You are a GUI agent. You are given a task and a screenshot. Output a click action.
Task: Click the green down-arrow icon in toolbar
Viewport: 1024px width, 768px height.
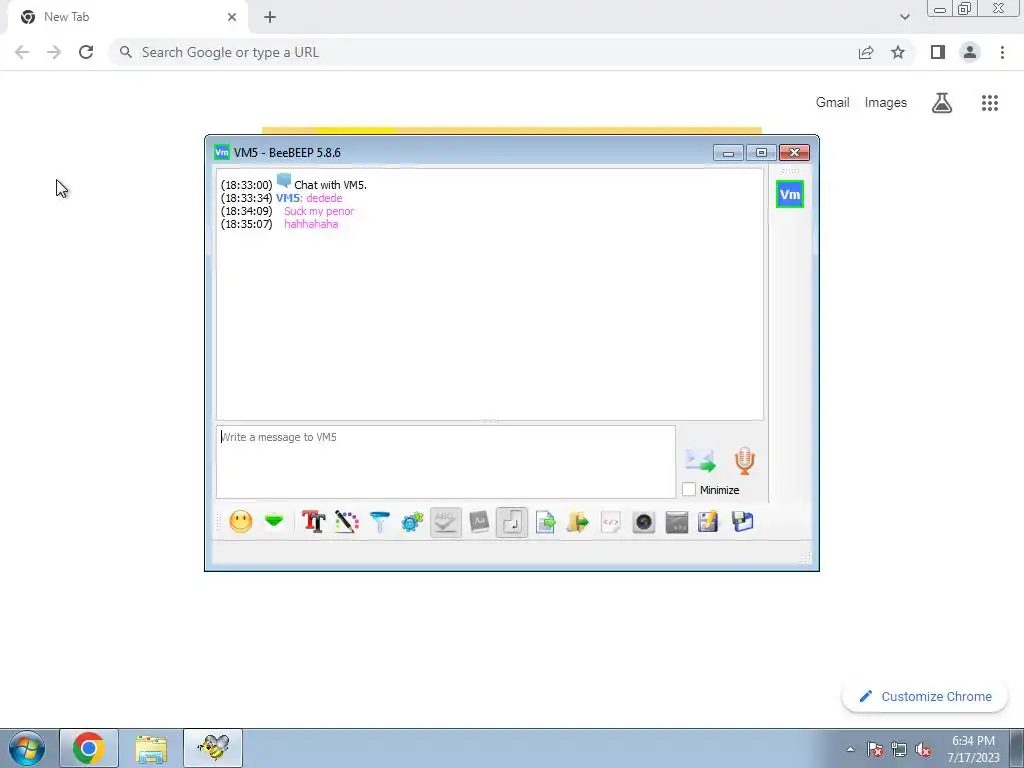274,521
